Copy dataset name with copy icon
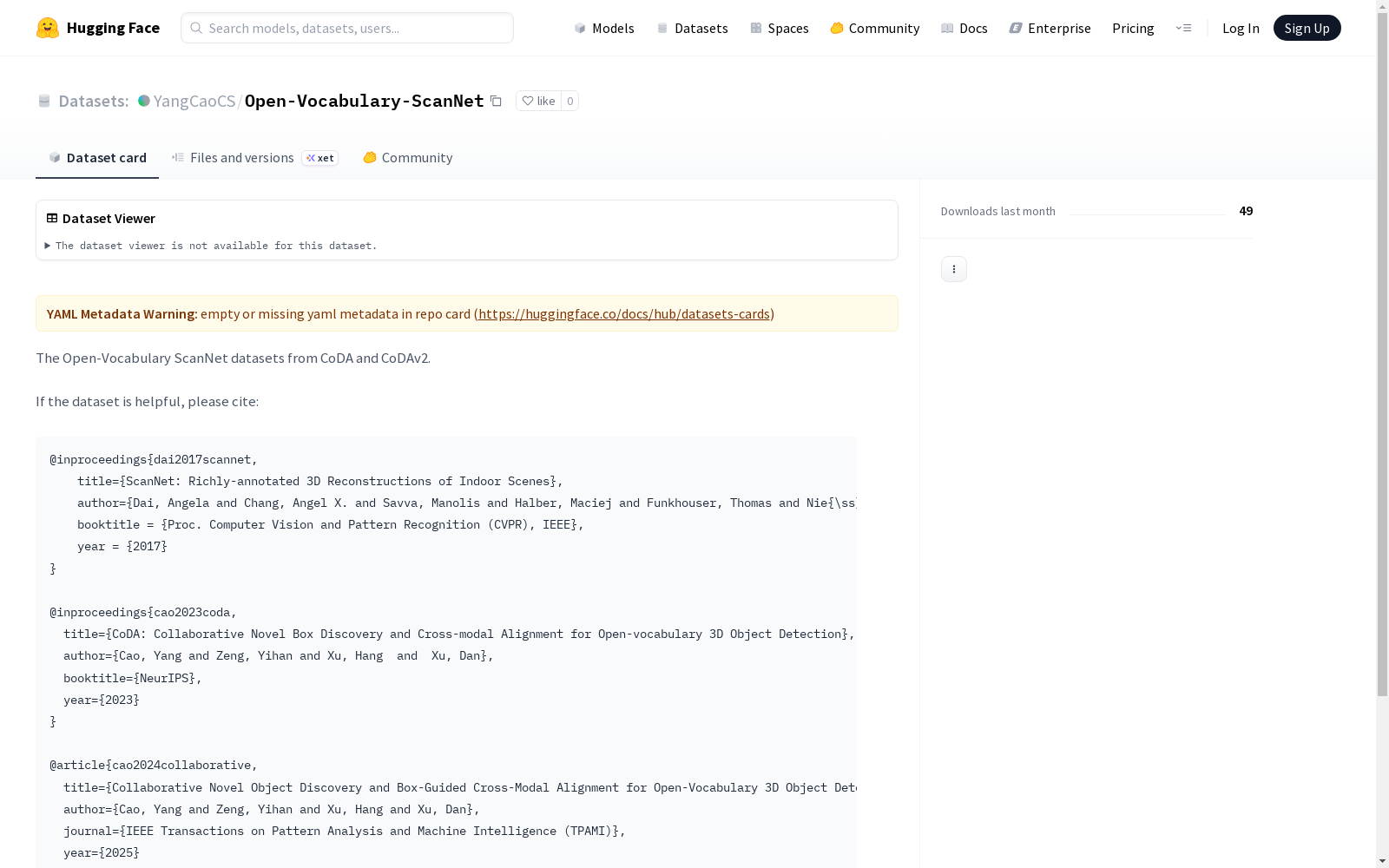 pos(496,101)
